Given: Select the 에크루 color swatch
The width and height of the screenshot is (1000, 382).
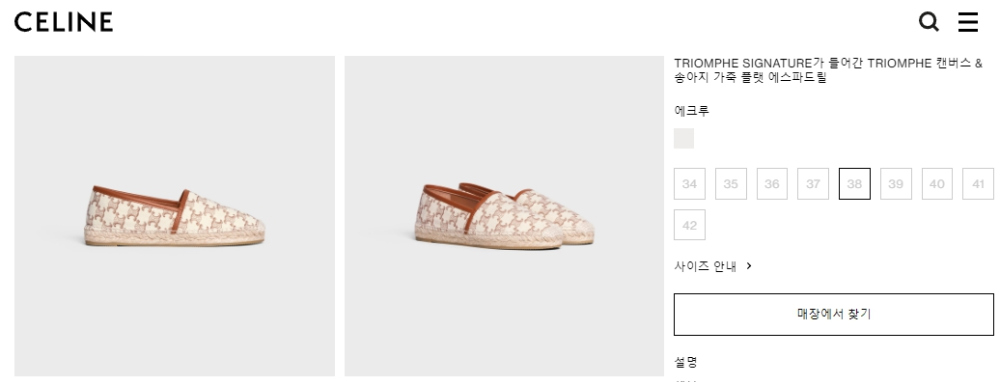Looking at the screenshot, I should click(x=684, y=138).
